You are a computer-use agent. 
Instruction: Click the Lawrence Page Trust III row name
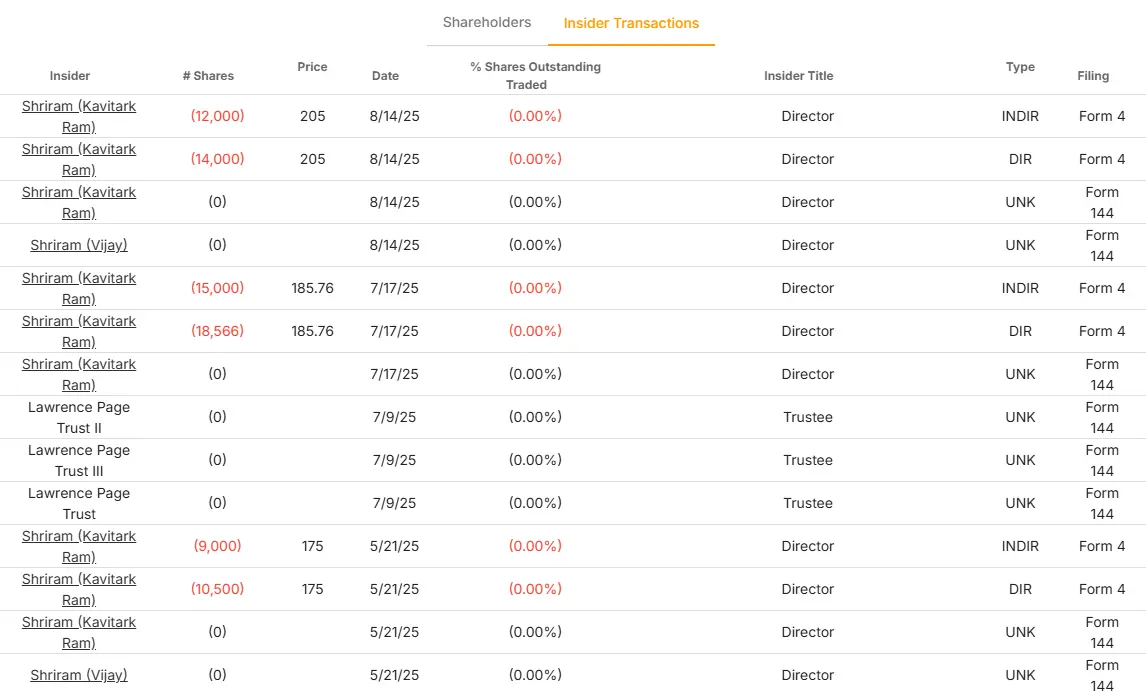tap(79, 460)
